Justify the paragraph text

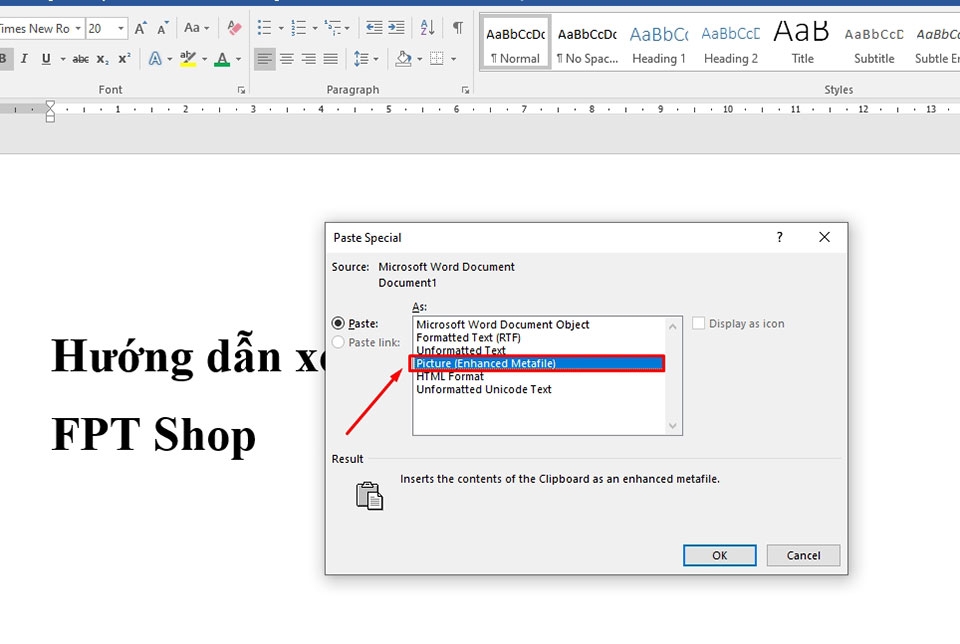pos(330,59)
